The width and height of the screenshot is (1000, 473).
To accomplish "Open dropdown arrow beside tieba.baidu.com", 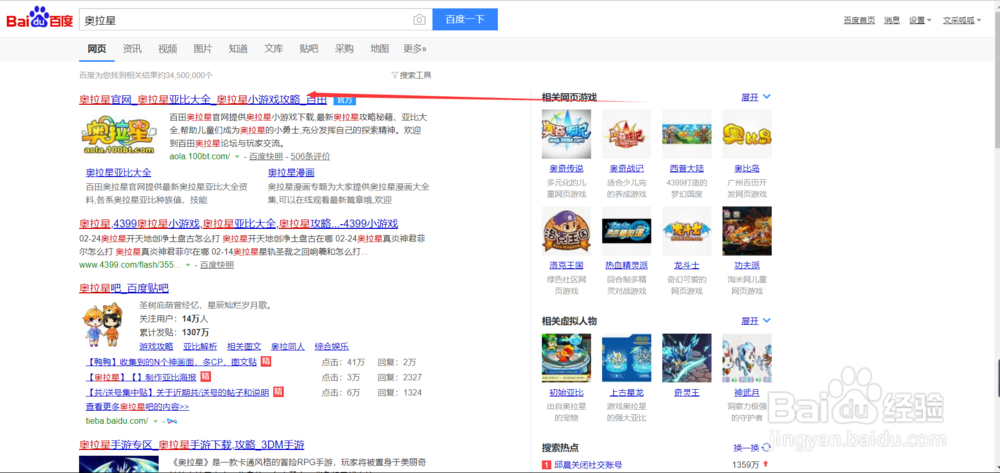I will (156, 421).
